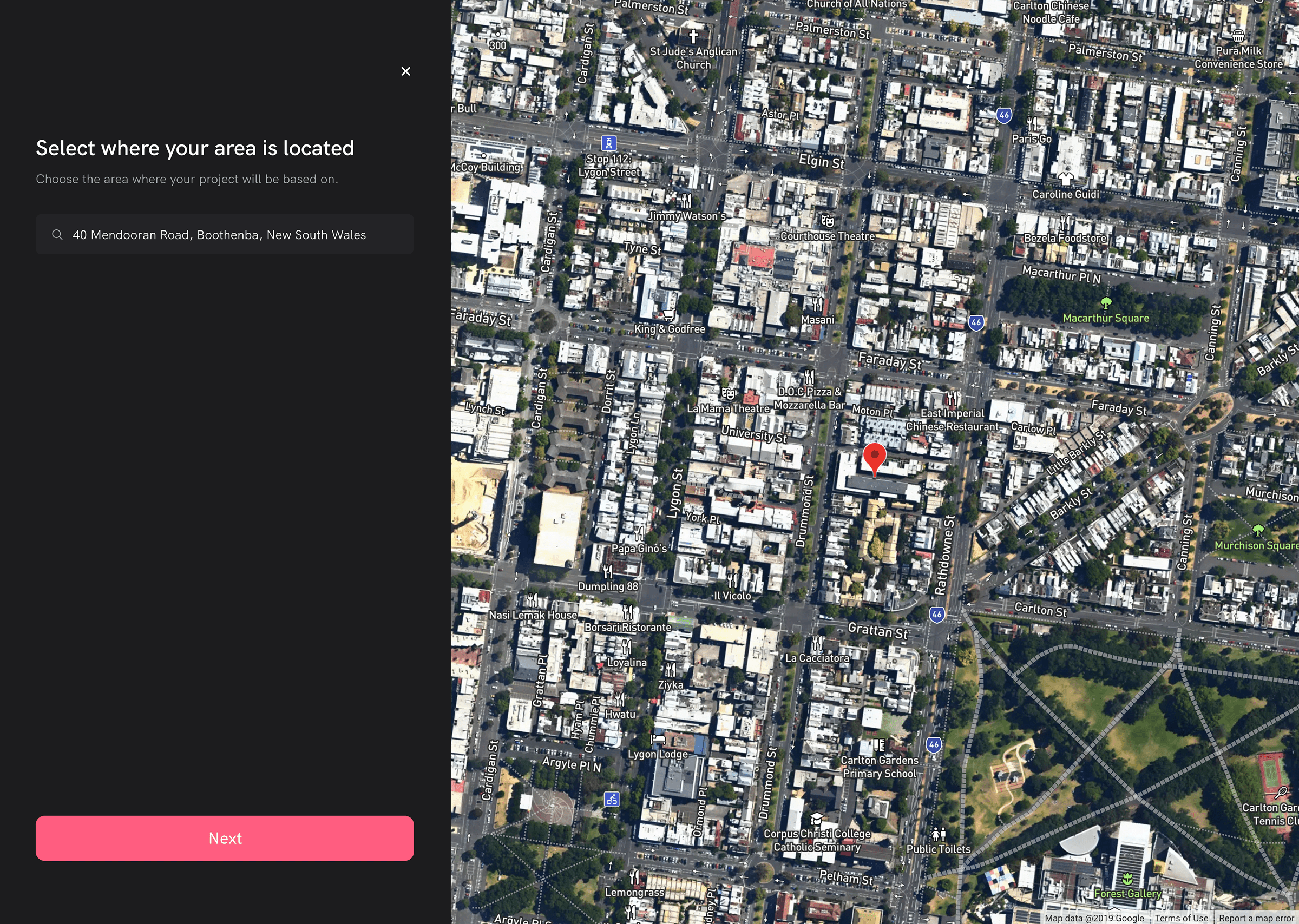This screenshot has width=1299, height=924.
Task: Click the Lygon Lodge bed icon
Action: click(658, 739)
